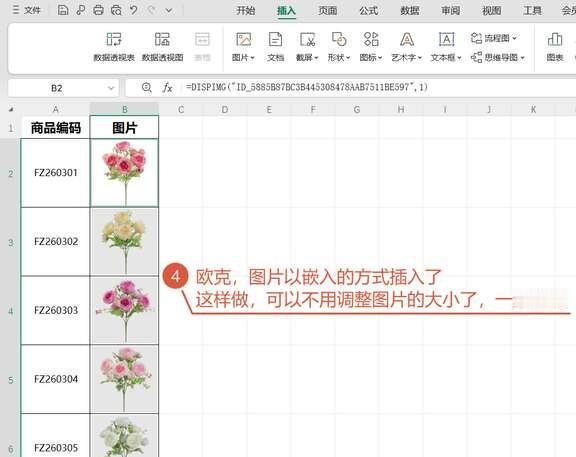Open the 工具 tab
576x457 pixels.
pyautogui.click(x=532, y=11)
